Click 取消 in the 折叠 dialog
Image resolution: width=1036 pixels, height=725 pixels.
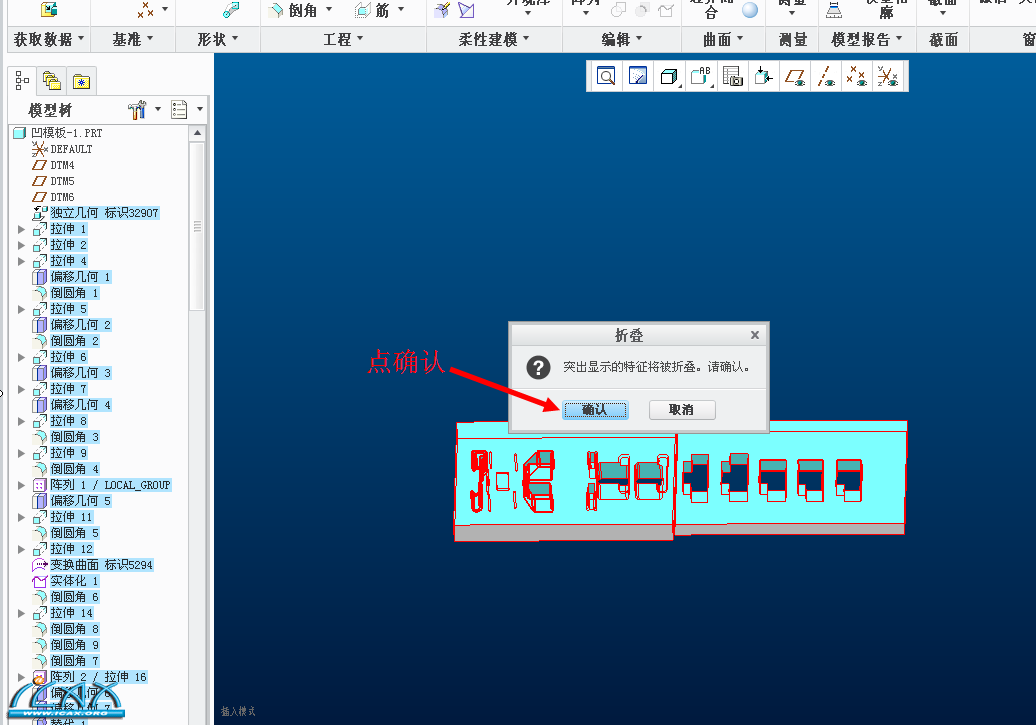[x=682, y=410]
